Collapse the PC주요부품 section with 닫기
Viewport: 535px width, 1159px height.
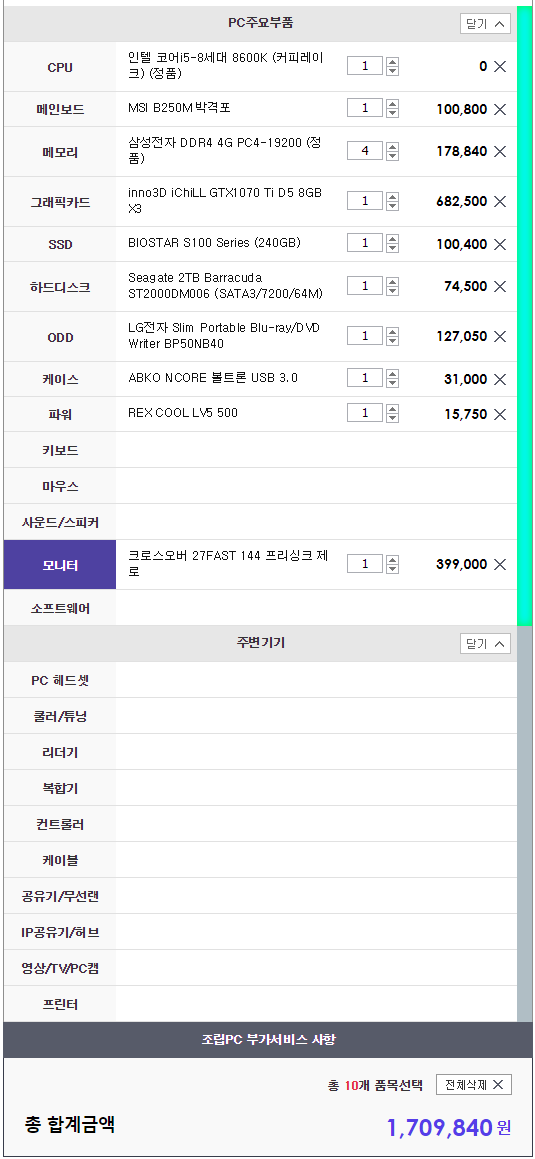(485, 24)
